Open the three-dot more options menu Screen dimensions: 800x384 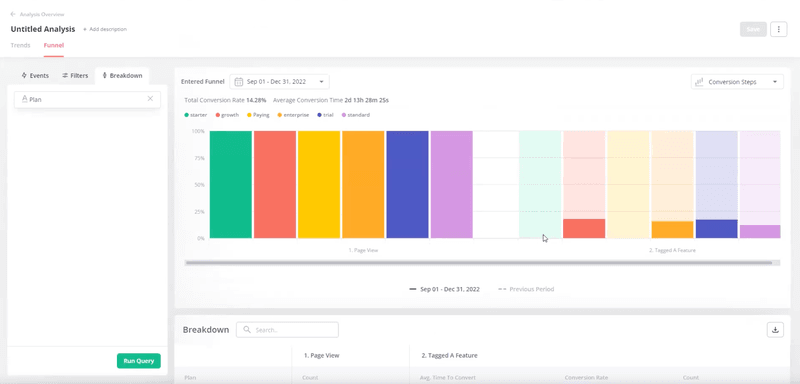(779, 29)
